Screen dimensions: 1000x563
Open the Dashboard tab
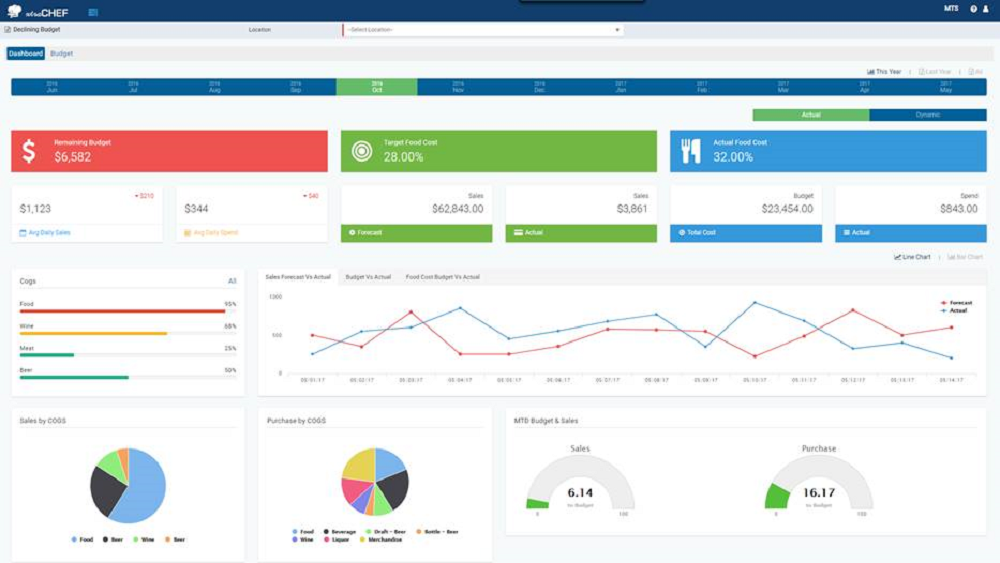26,54
